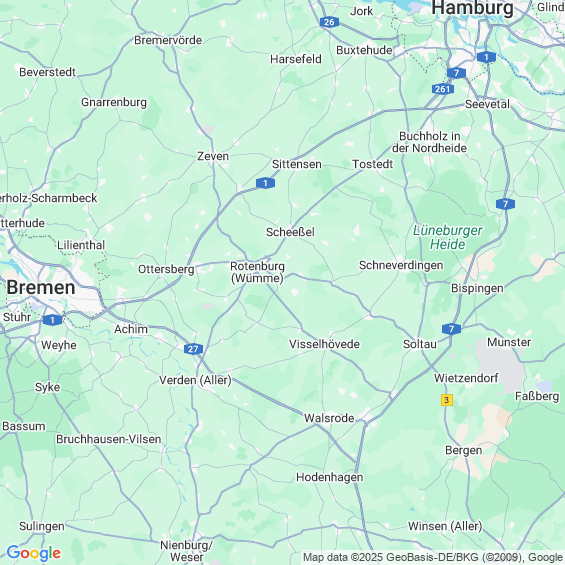This screenshot has height=565, width=565.
Task: Select the Verden (Aller) label
Action: [x=195, y=380]
